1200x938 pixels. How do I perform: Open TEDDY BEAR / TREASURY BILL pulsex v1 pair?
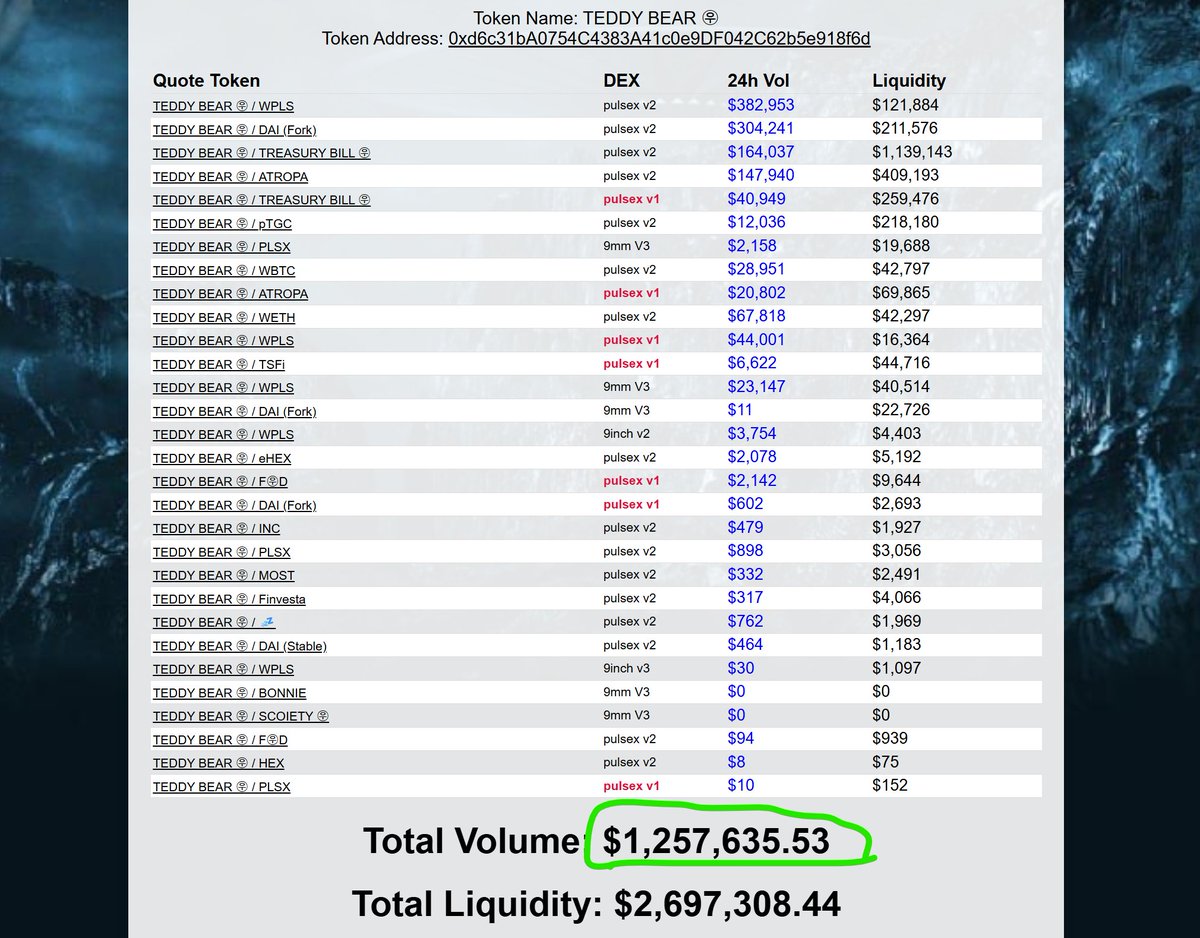coord(262,200)
